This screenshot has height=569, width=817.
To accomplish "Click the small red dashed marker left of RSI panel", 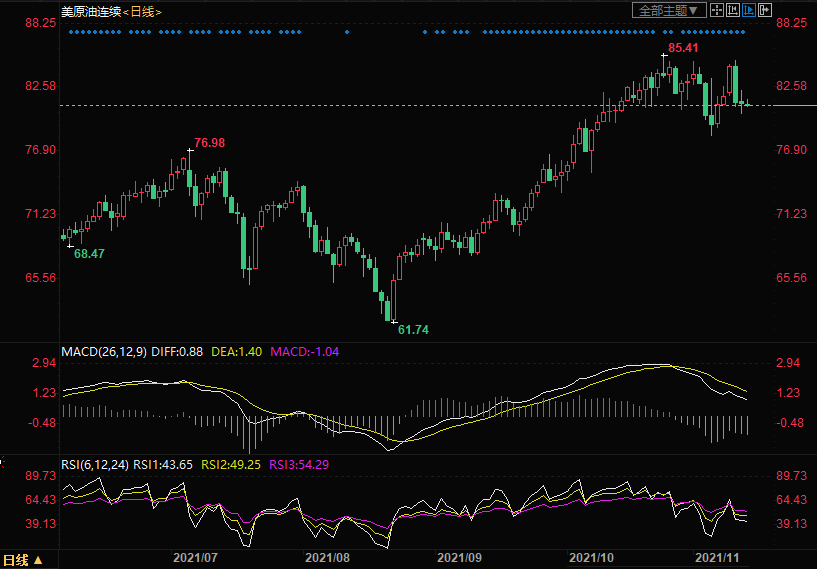I will (x=3, y=463).
